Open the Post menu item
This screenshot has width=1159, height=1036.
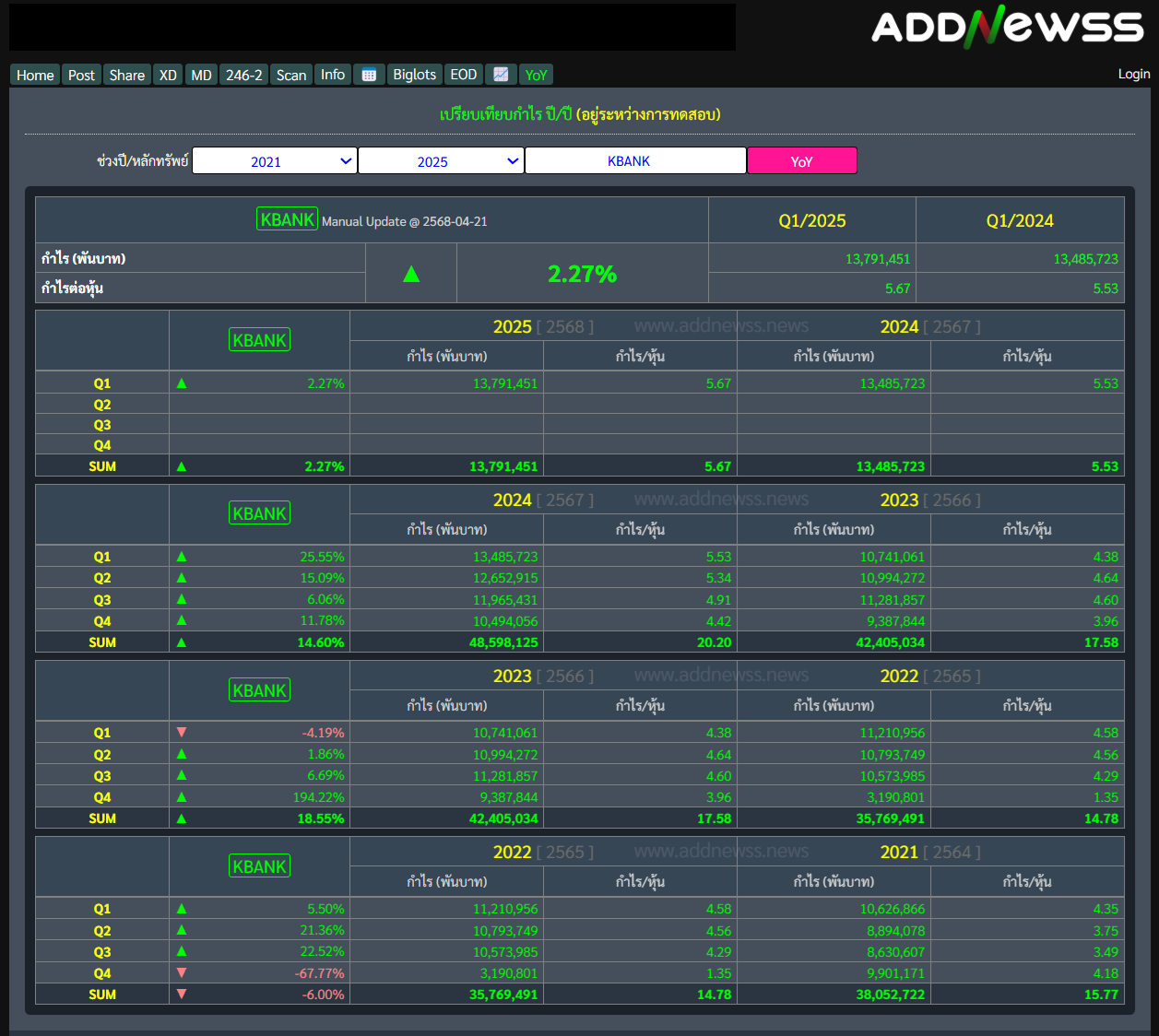pos(81,75)
